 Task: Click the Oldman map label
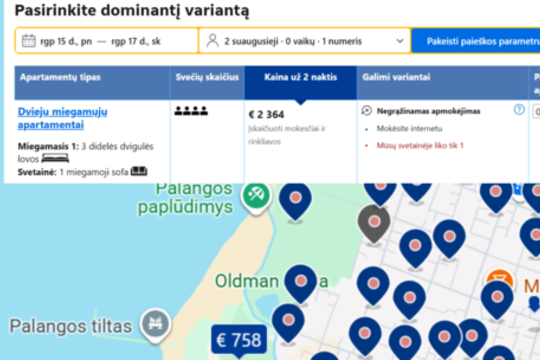(x=247, y=281)
